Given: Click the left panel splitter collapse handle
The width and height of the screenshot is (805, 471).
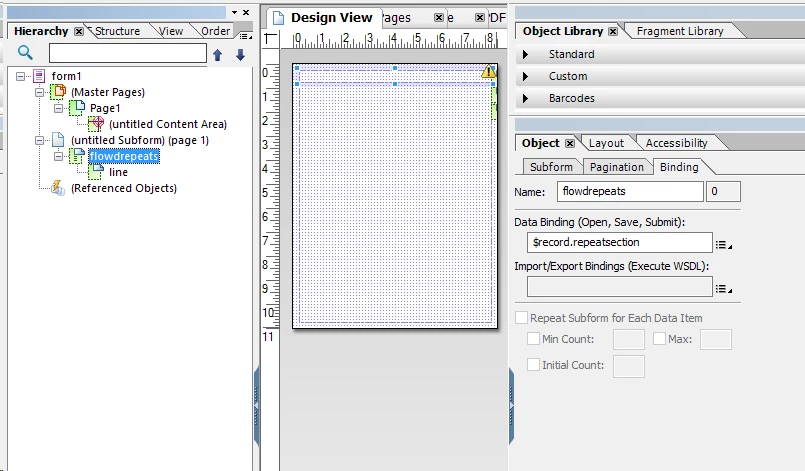Looking at the screenshot, I should (x=257, y=406).
